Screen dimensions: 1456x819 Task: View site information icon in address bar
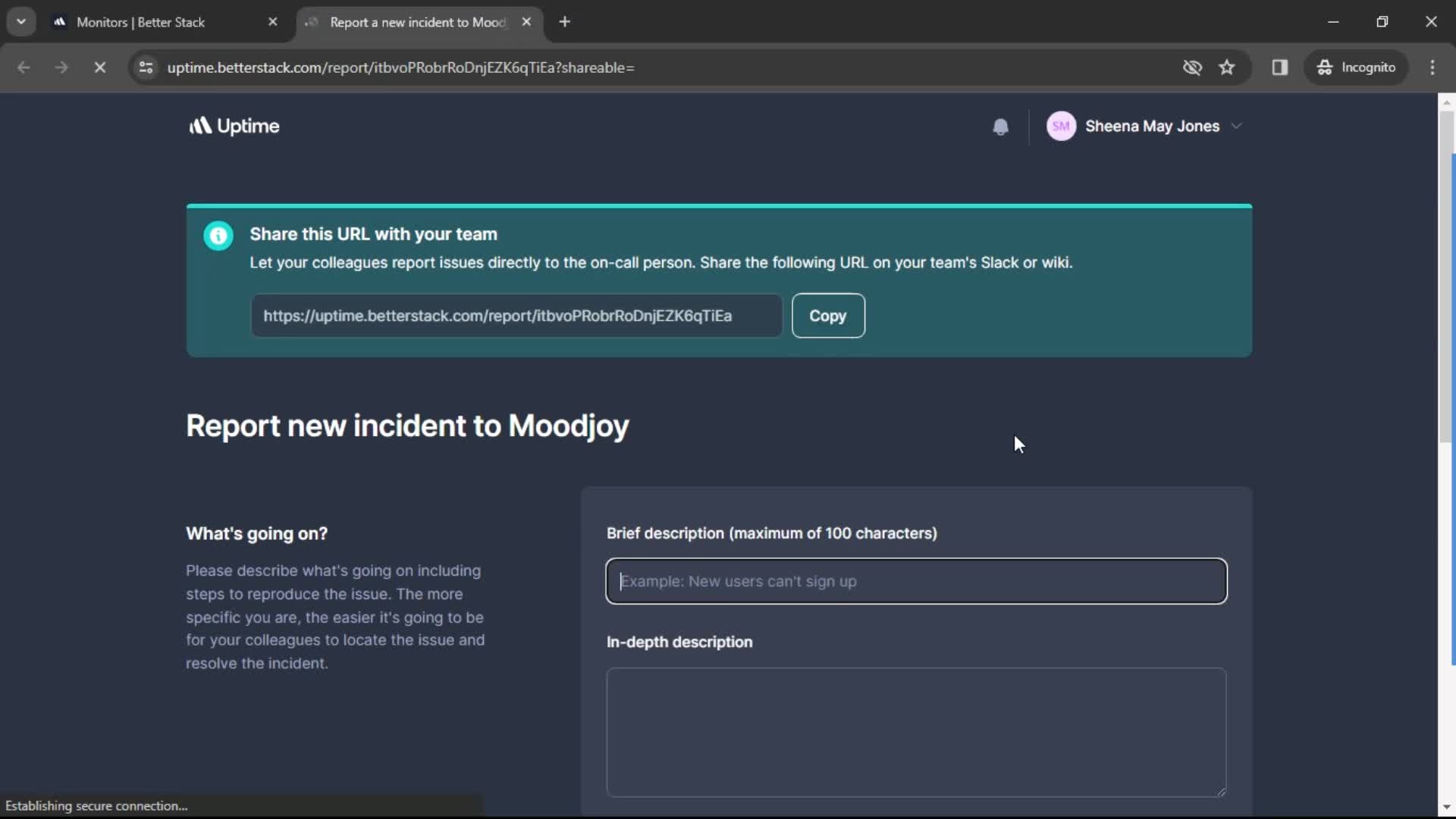pos(146,67)
